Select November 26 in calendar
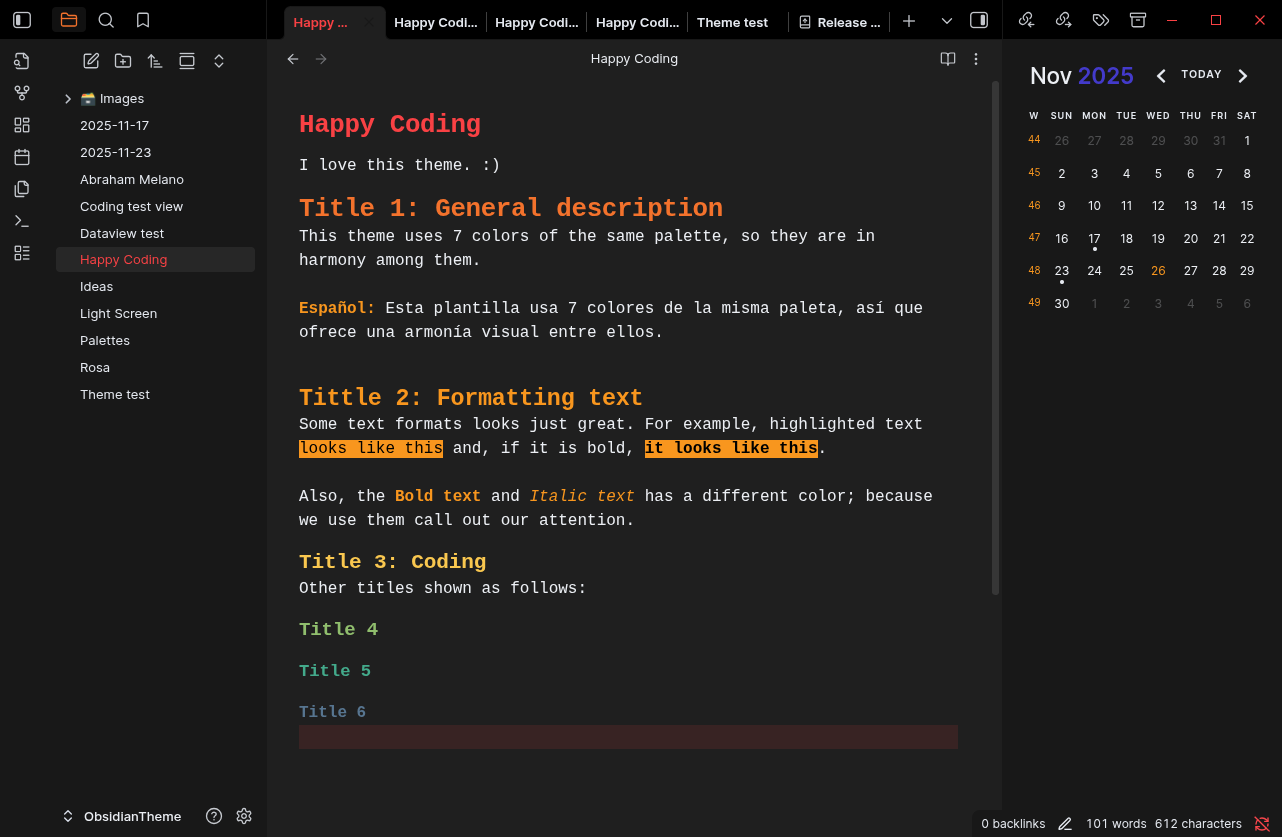The height and width of the screenshot is (837, 1282). coord(1158,271)
